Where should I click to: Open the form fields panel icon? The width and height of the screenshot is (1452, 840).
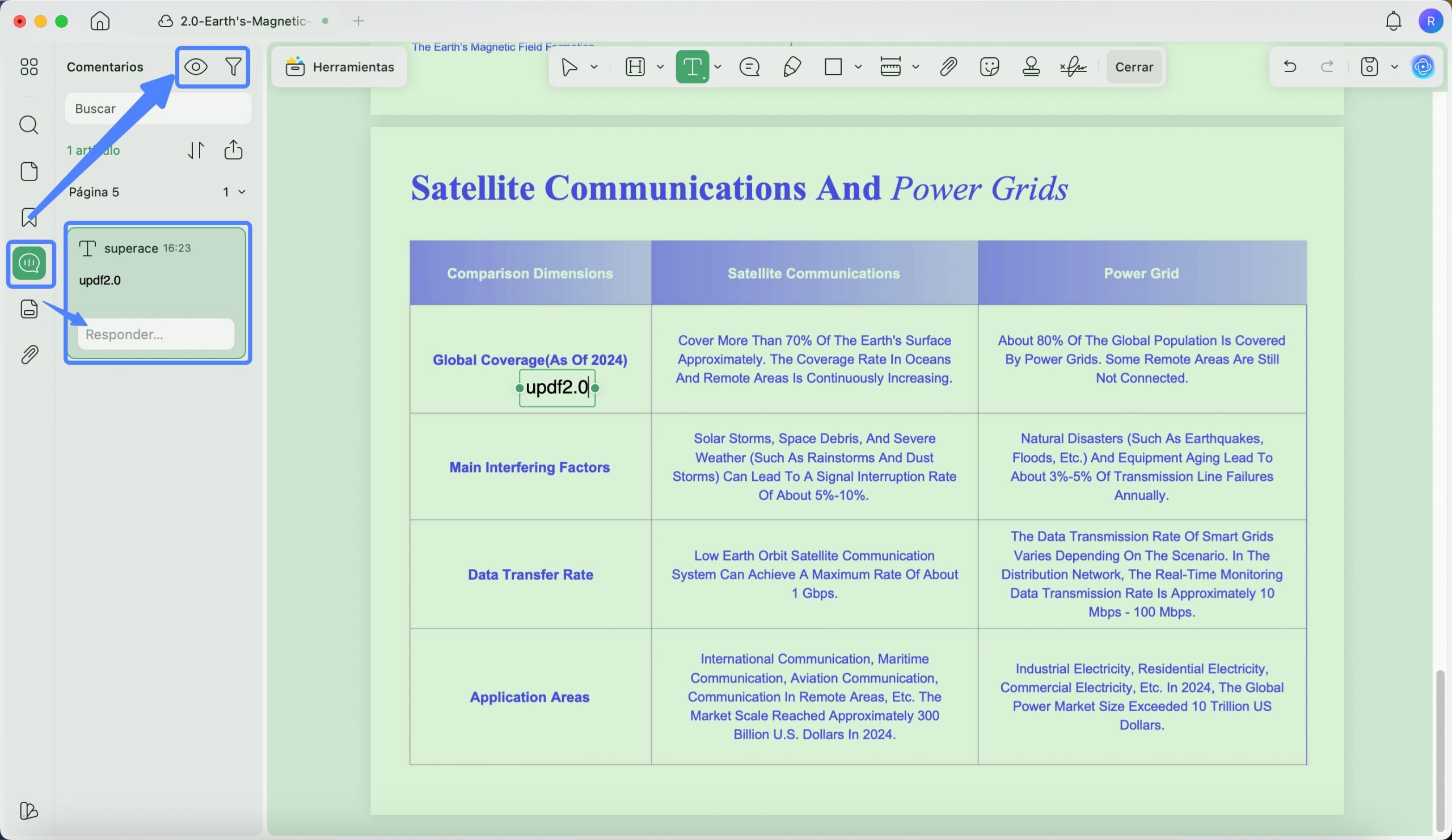(29, 309)
